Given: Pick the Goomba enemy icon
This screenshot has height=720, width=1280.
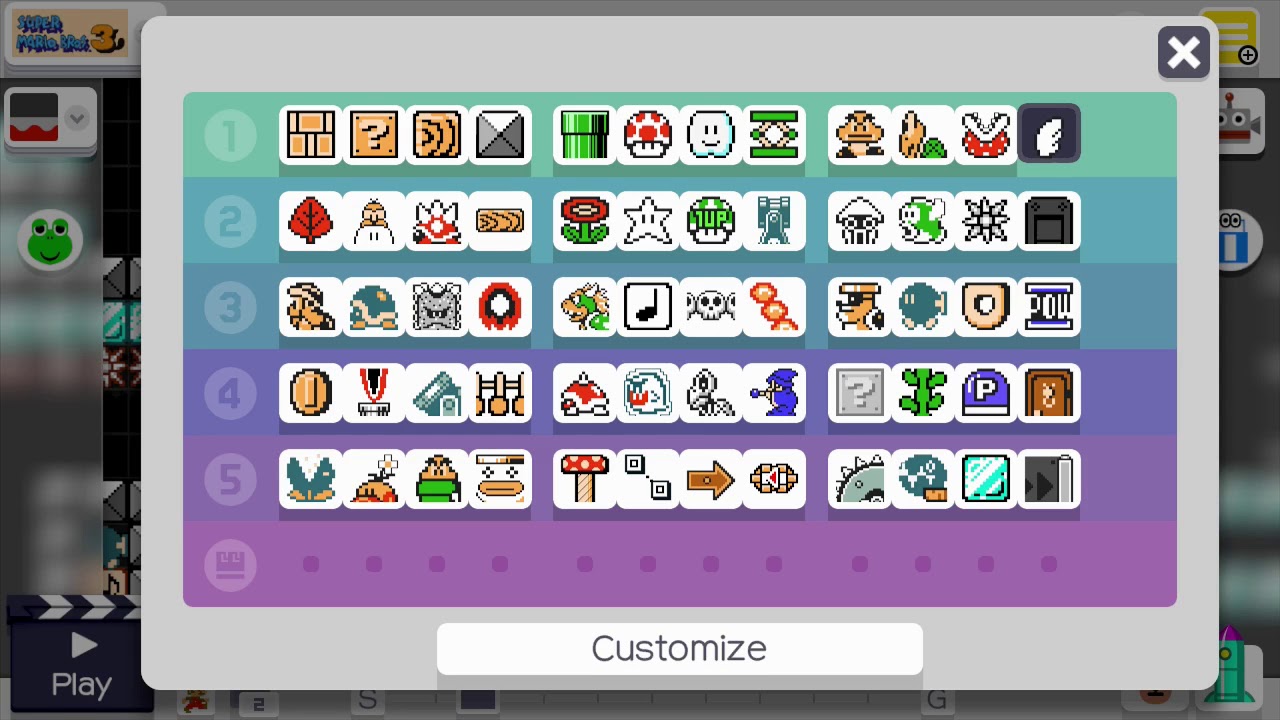Looking at the screenshot, I should [860, 134].
